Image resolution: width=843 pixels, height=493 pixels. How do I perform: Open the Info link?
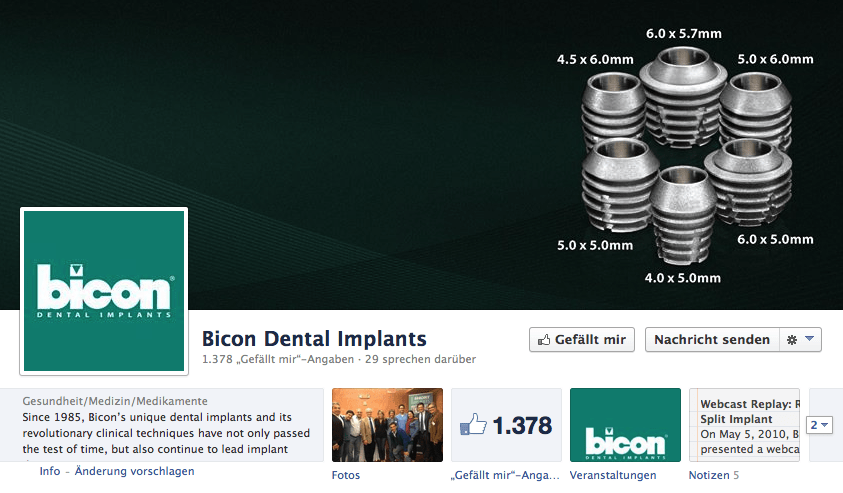(x=49, y=471)
